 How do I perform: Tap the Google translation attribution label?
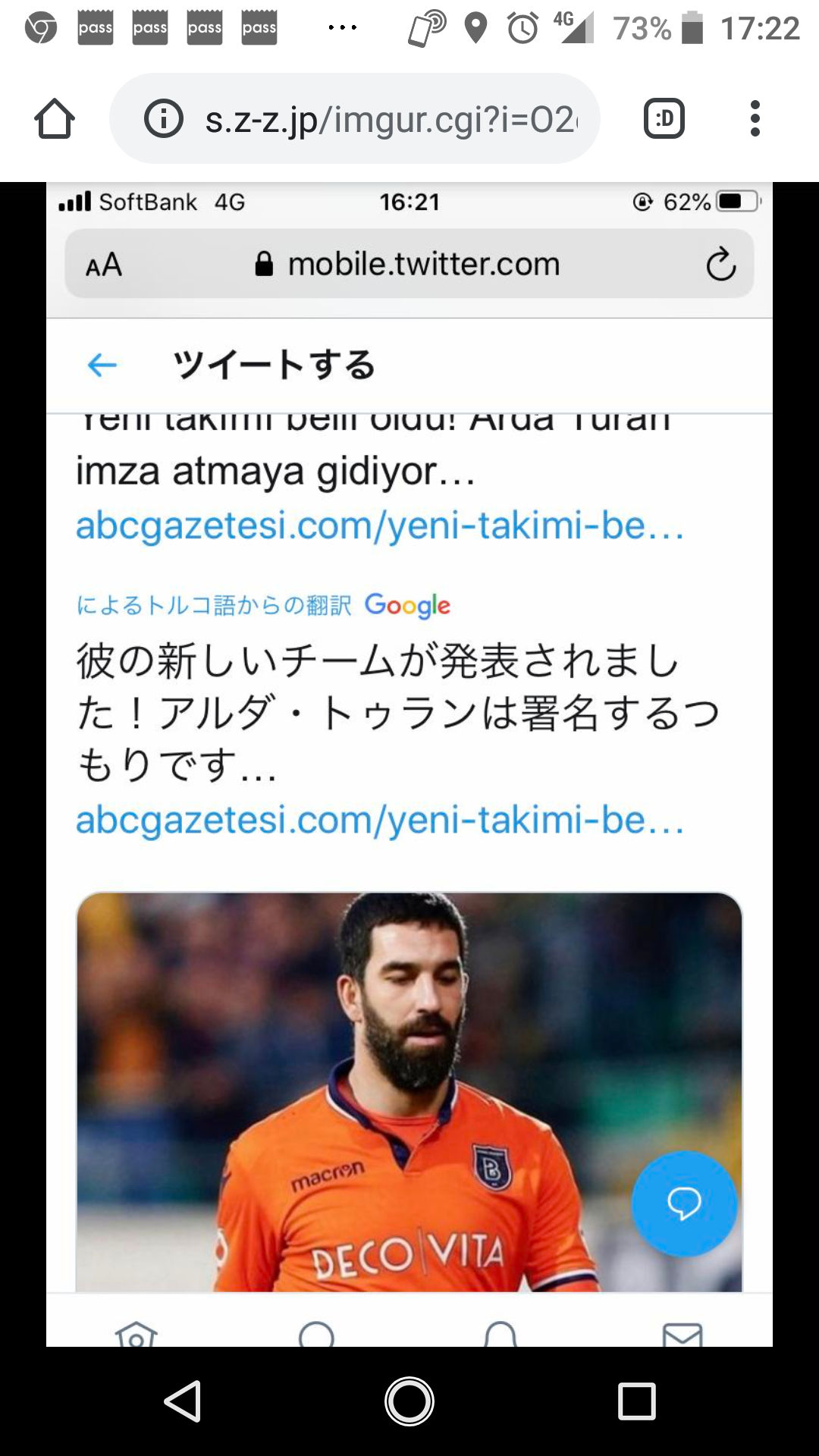[x=263, y=605]
